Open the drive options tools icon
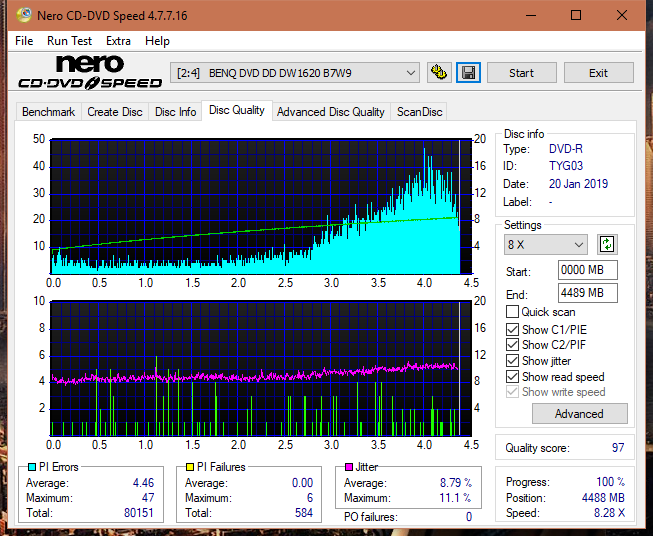The height and width of the screenshot is (536, 653). tap(439, 73)
